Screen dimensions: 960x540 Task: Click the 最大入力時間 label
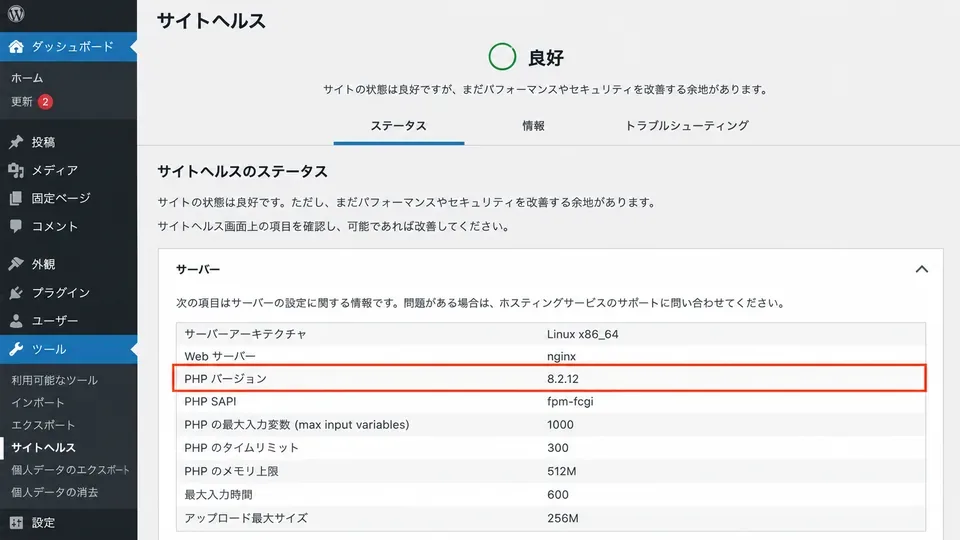pos(218,495)
